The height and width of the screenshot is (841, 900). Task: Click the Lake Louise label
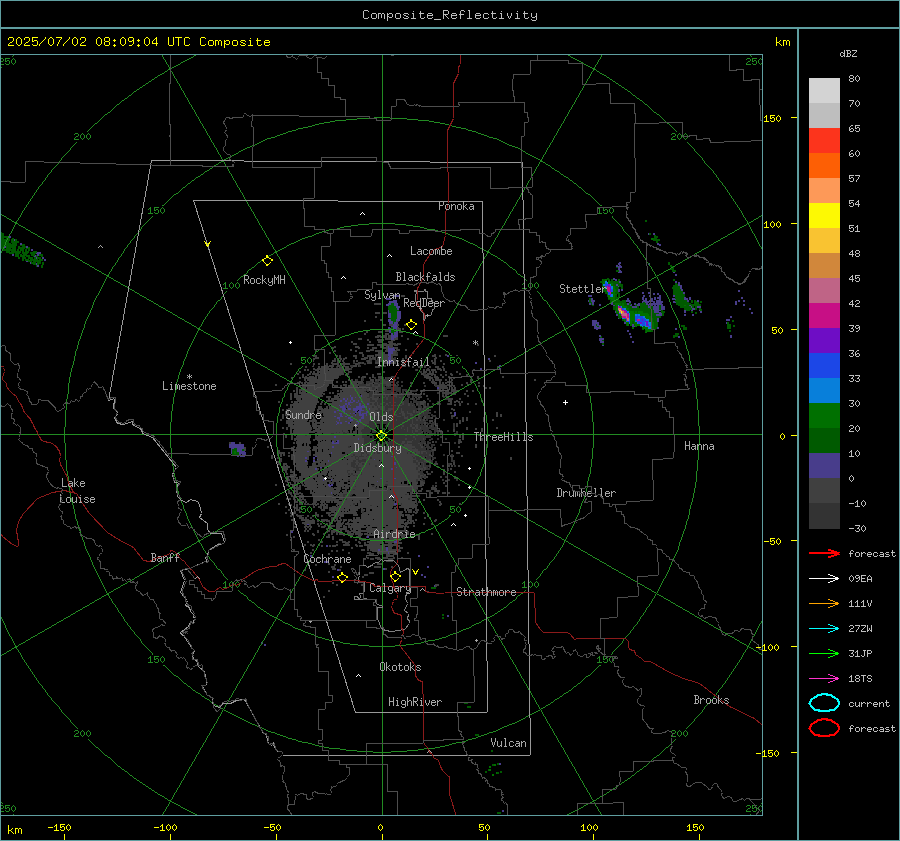click(77, 491)
